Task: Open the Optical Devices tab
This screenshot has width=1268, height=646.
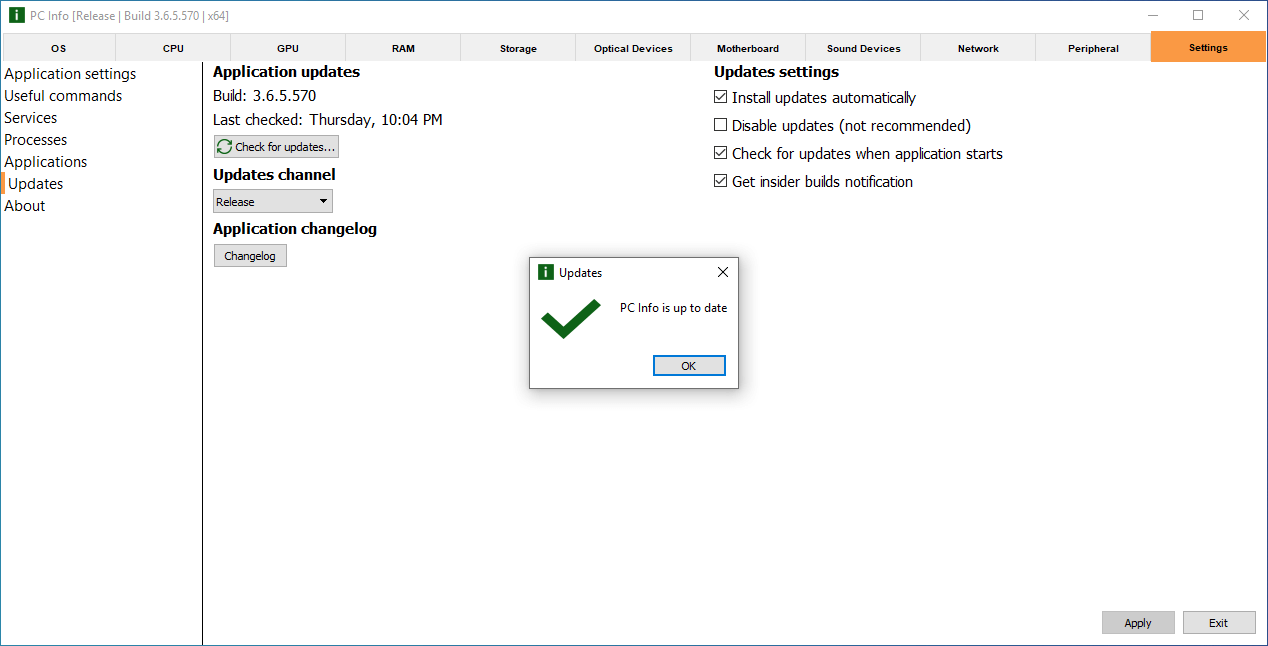Action: pos(633,48)
